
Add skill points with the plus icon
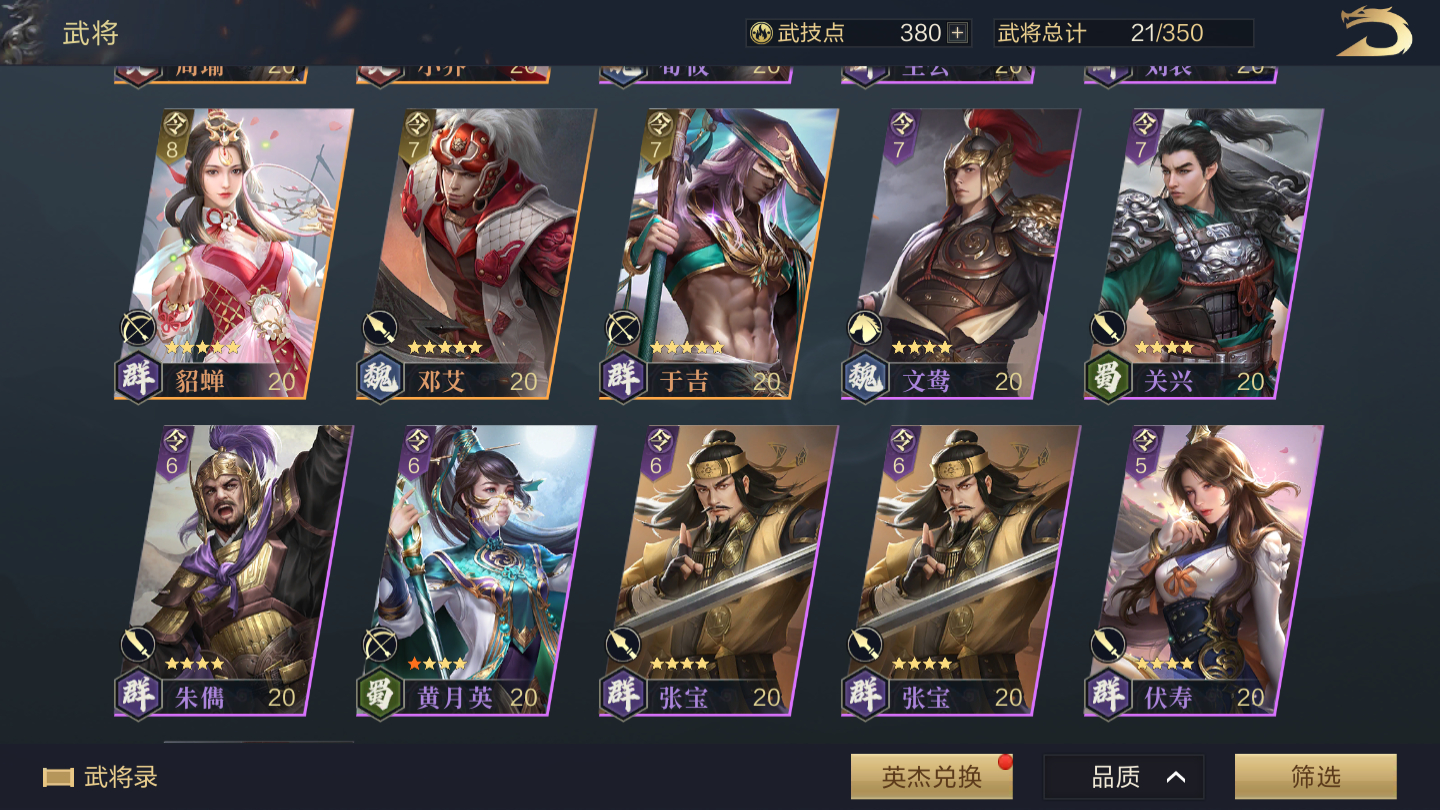[957, 33]
